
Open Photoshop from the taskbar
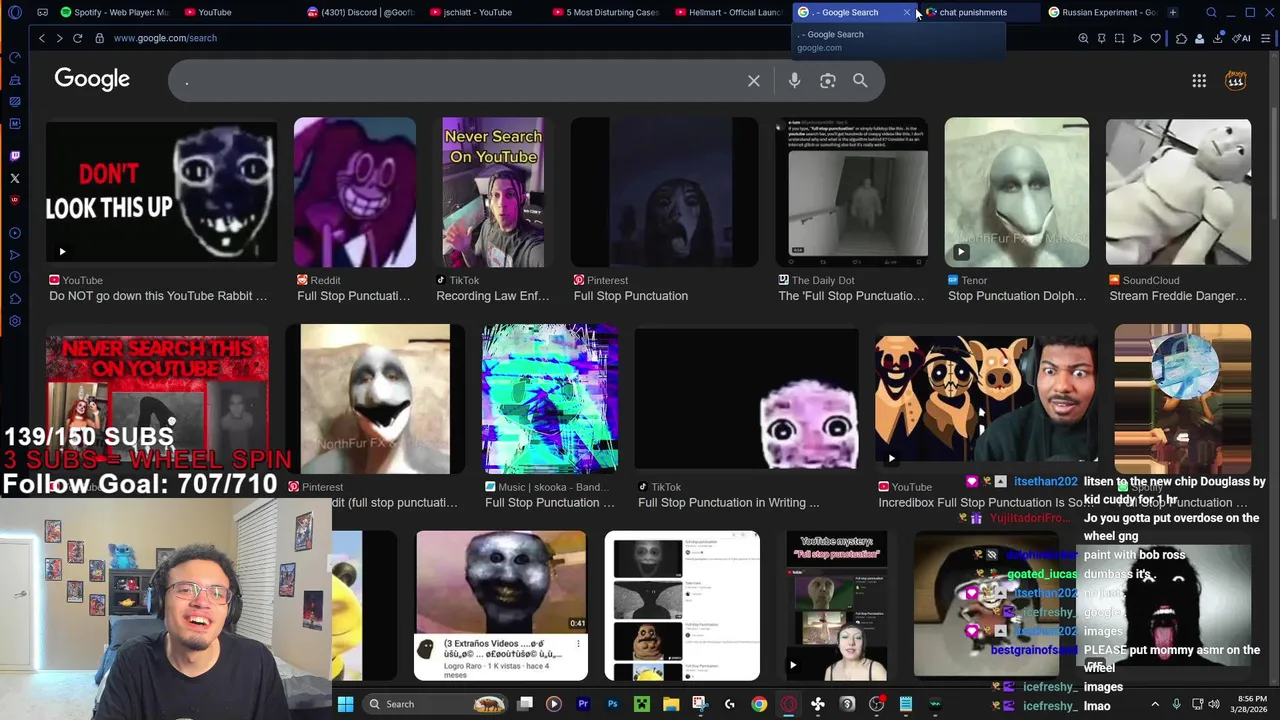pos(612,704)
